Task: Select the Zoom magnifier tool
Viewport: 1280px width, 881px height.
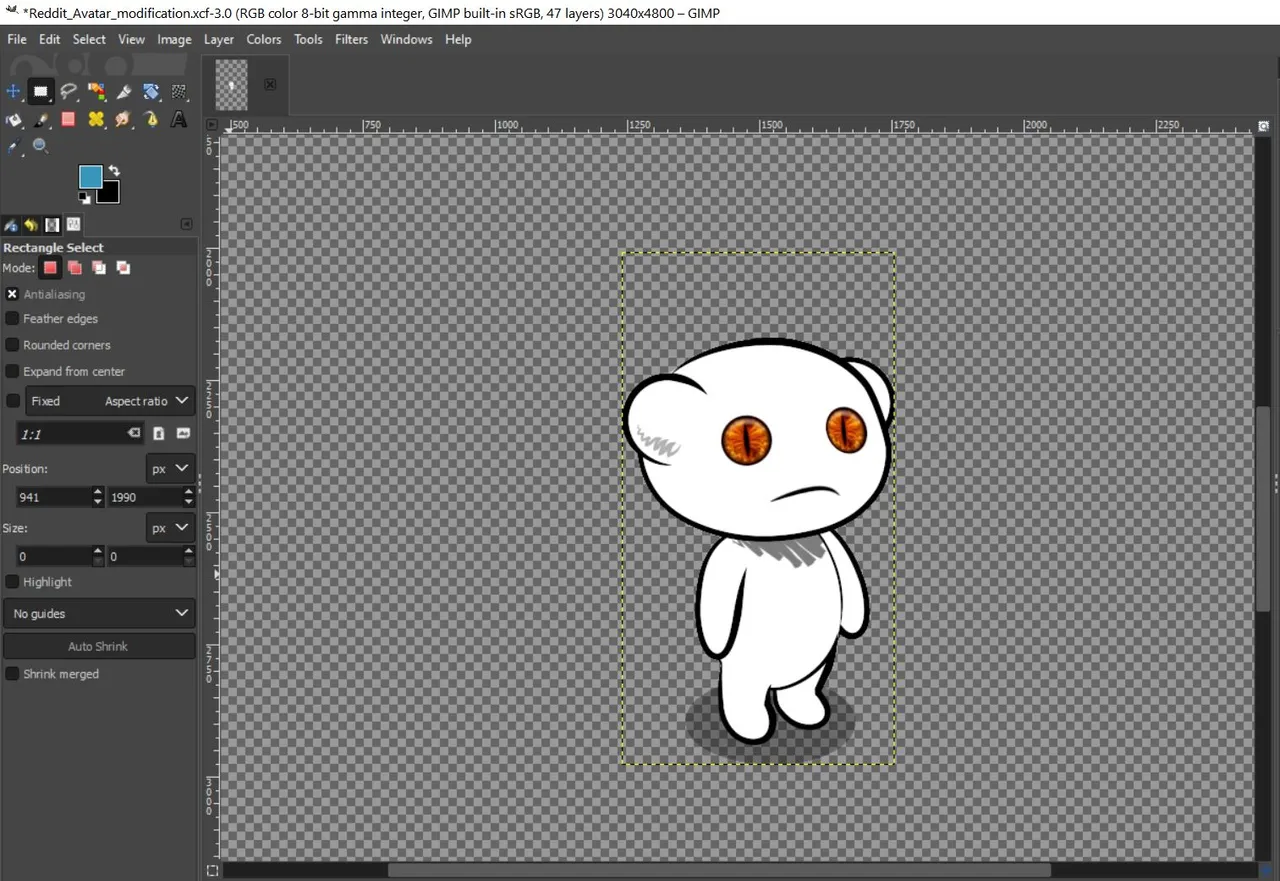Action: (40, 147)
